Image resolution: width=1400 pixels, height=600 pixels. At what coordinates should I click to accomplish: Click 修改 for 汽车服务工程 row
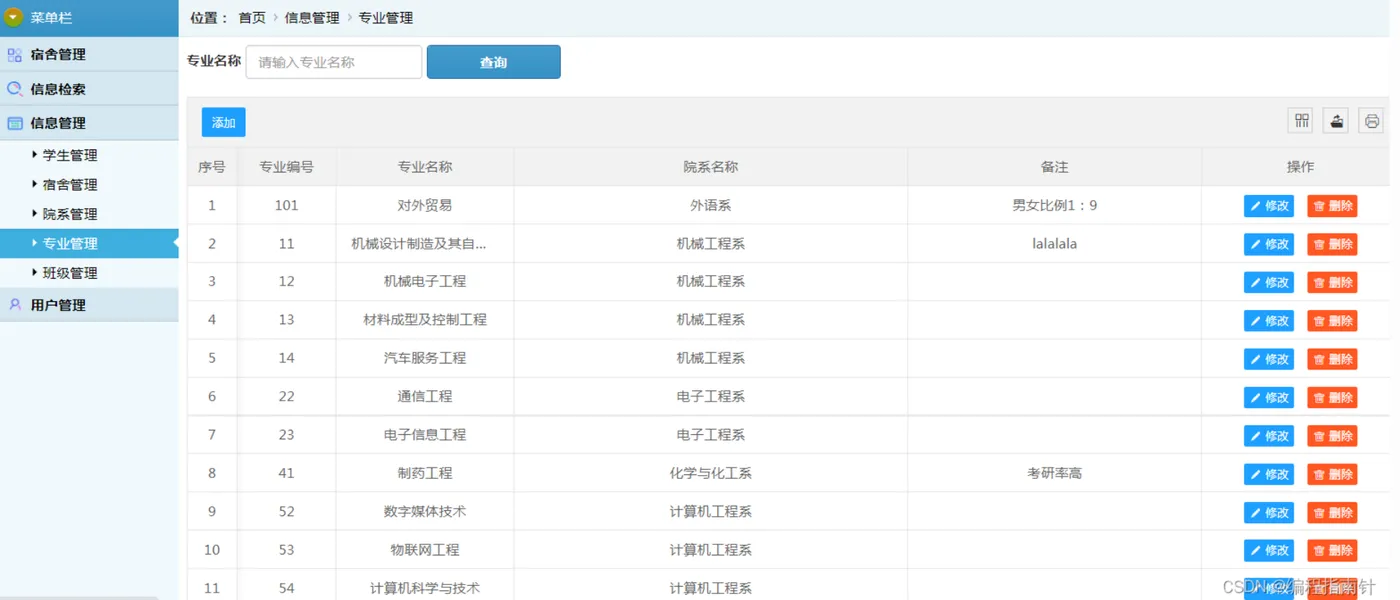click(x=1269, y=359)
